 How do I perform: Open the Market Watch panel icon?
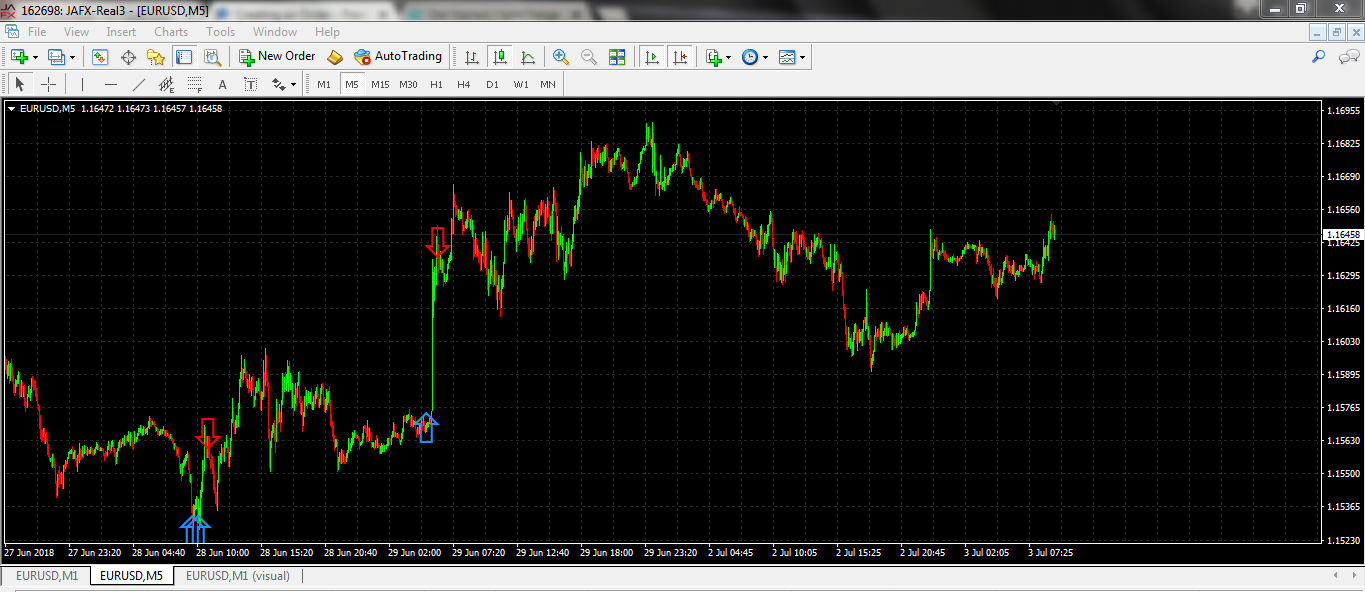[99, 57]
